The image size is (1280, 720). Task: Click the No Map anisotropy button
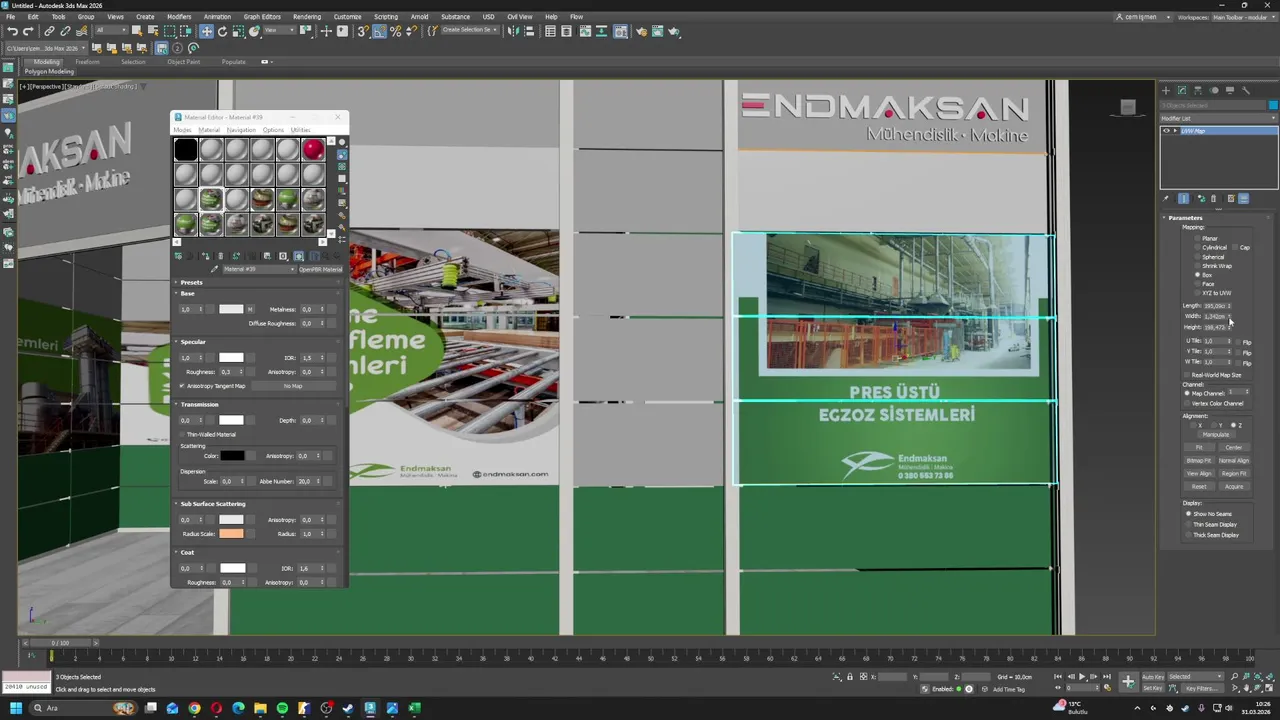coord(293,386)
